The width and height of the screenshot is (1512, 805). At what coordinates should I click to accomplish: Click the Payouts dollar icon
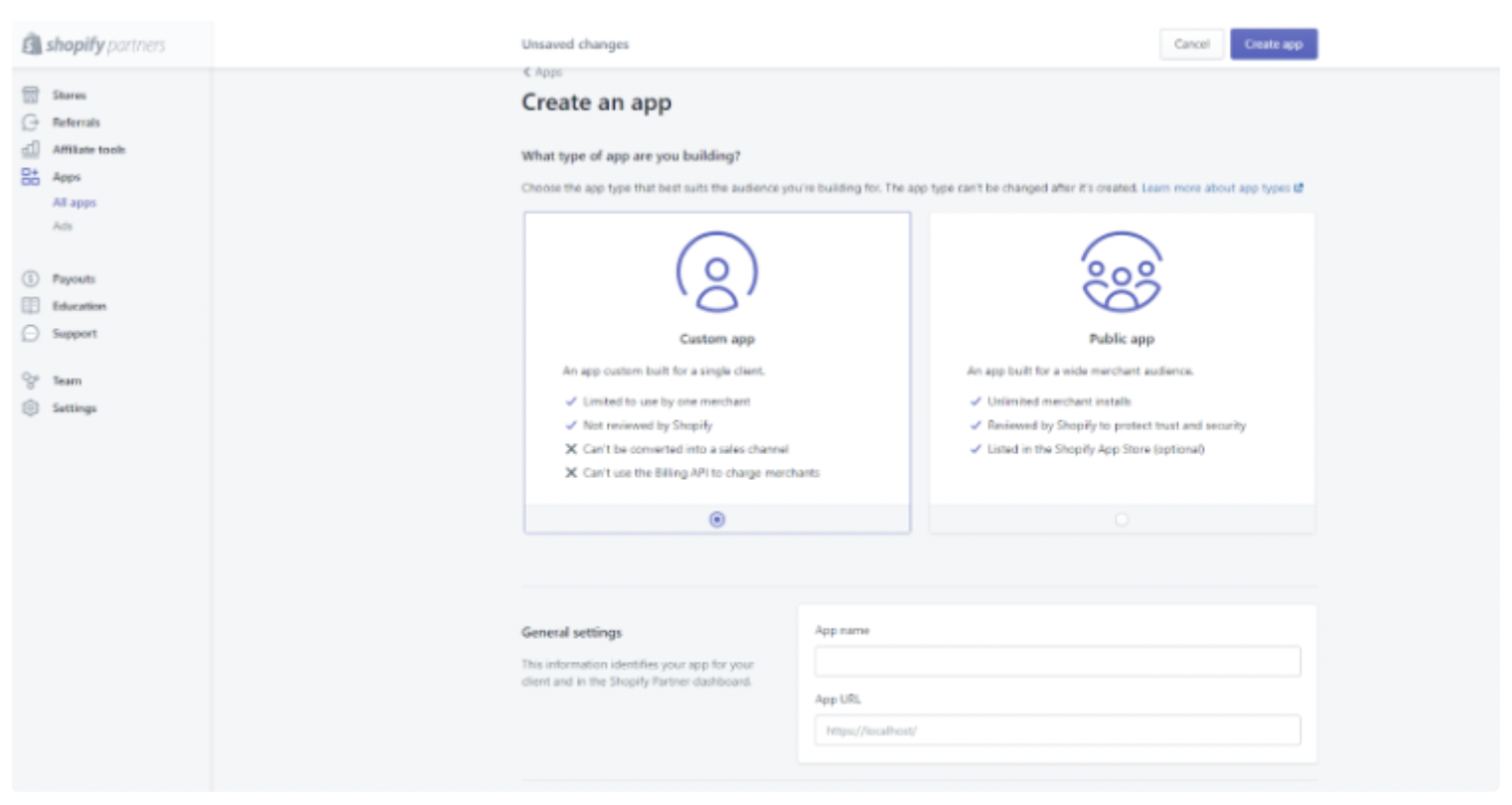31,279
